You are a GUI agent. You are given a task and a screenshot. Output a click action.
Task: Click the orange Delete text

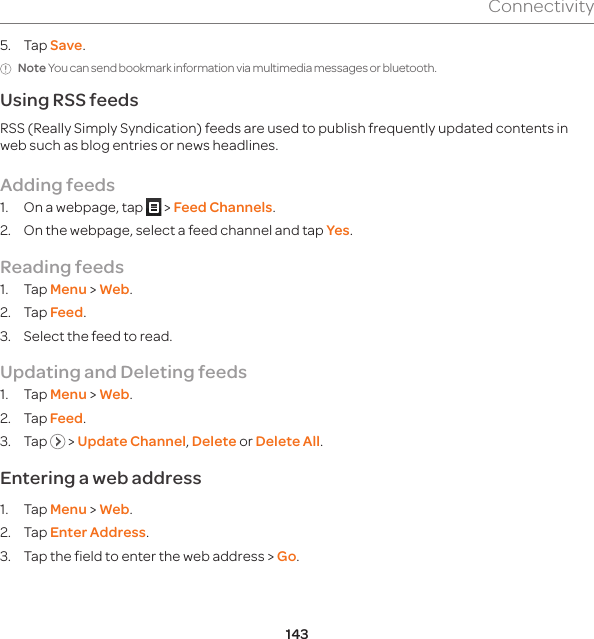tap(214, 441)
